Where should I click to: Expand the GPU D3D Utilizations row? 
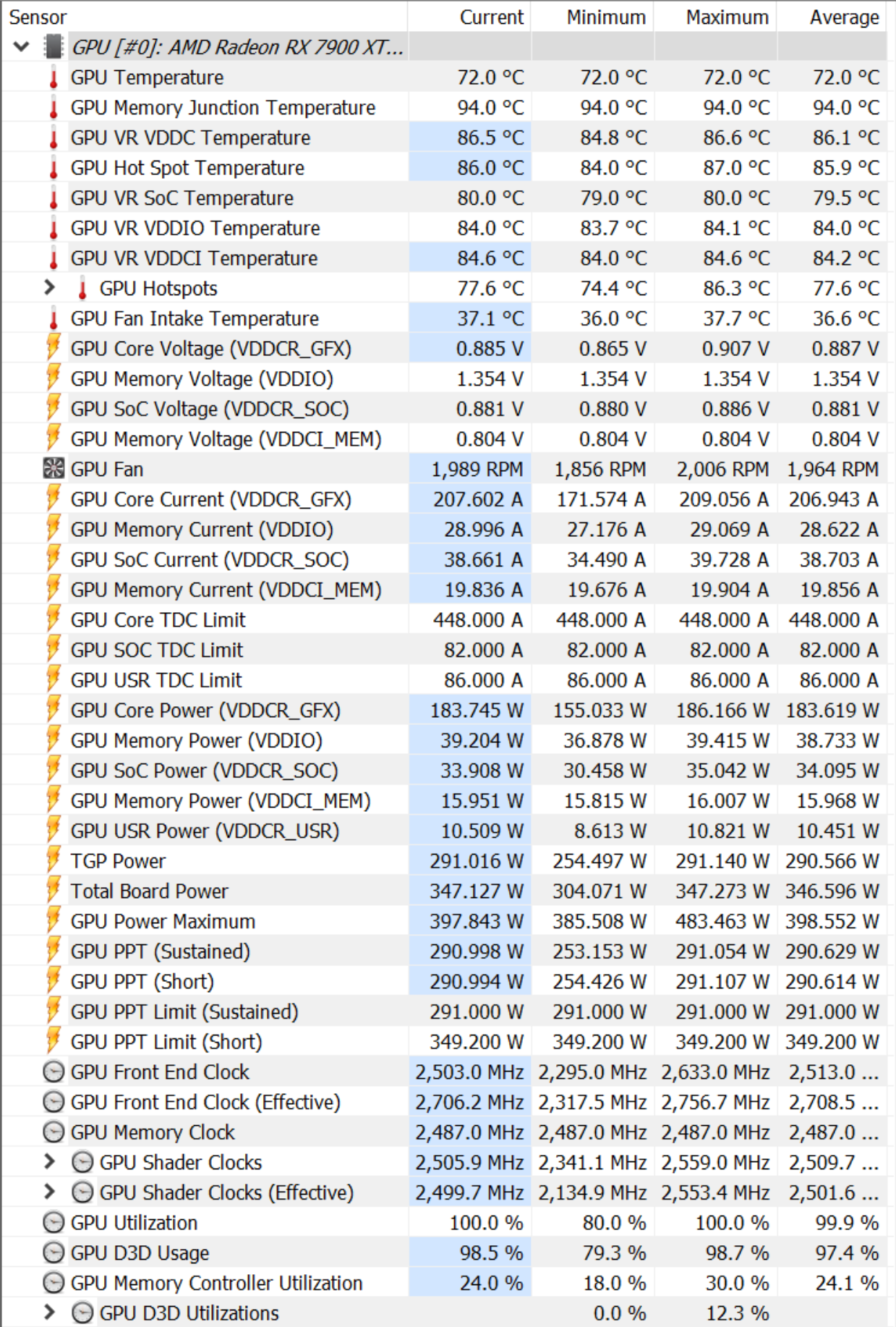tap(49, 1313)
